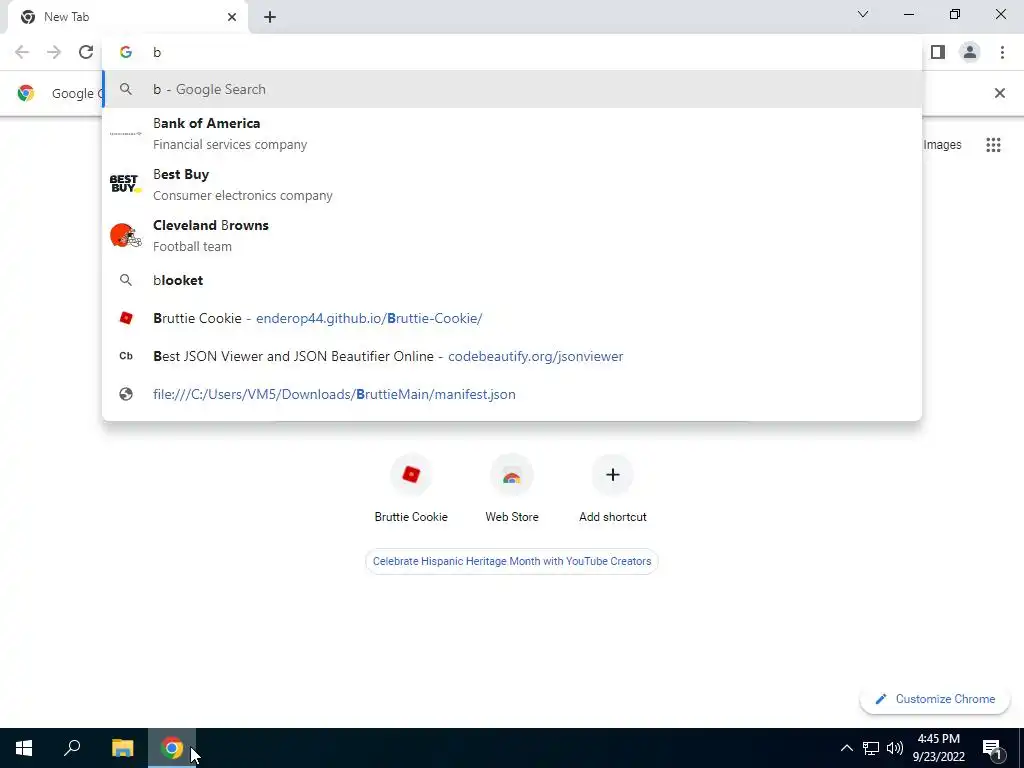
Task: Click the back navigation arrow
Action: click(x=22, y=52)
